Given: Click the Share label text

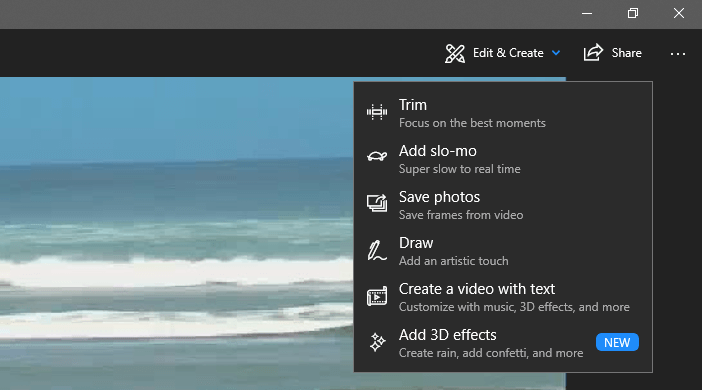Looking at the screenshot, I should (626, 53).
